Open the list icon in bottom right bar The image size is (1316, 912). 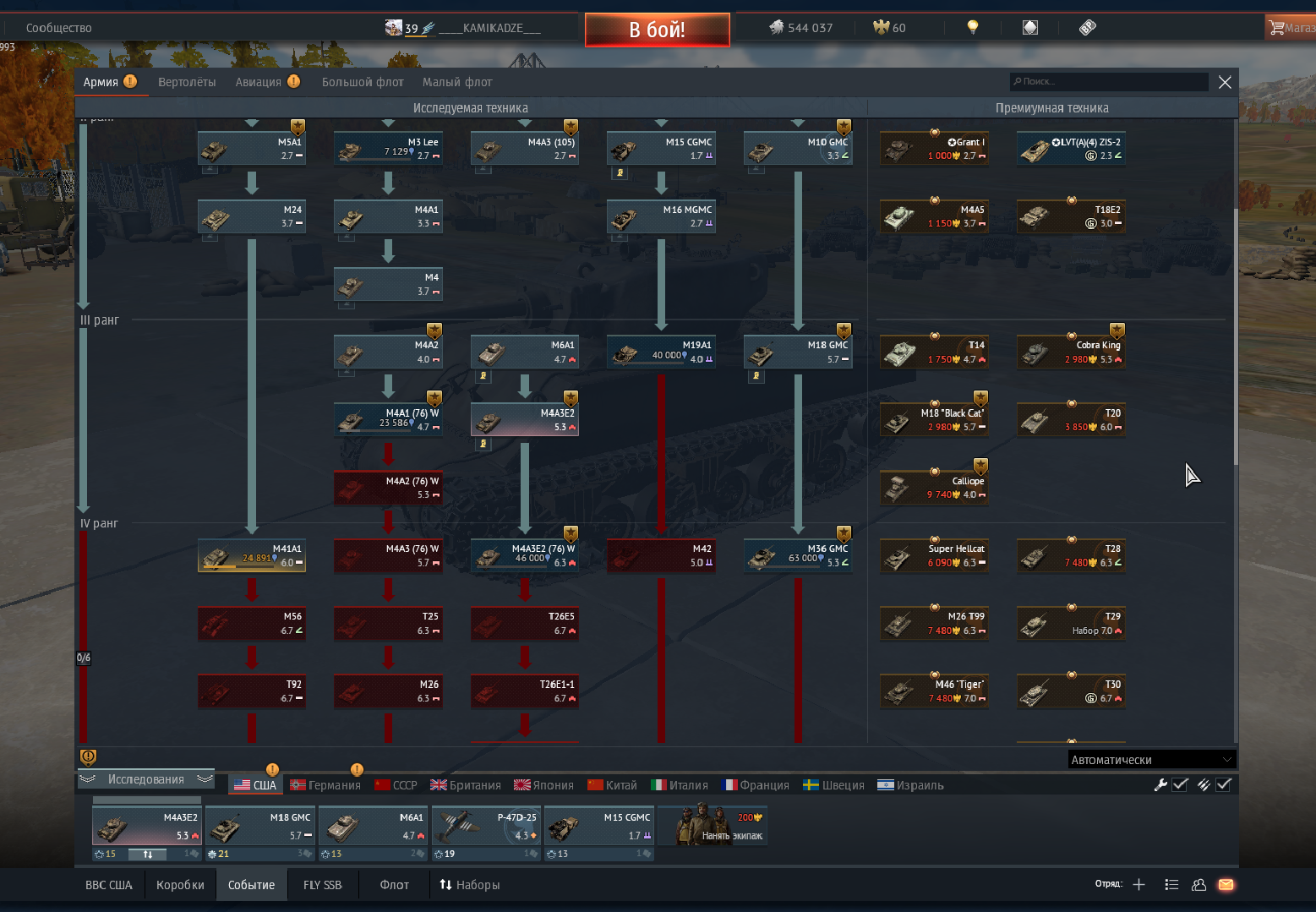click(1171, 885)
